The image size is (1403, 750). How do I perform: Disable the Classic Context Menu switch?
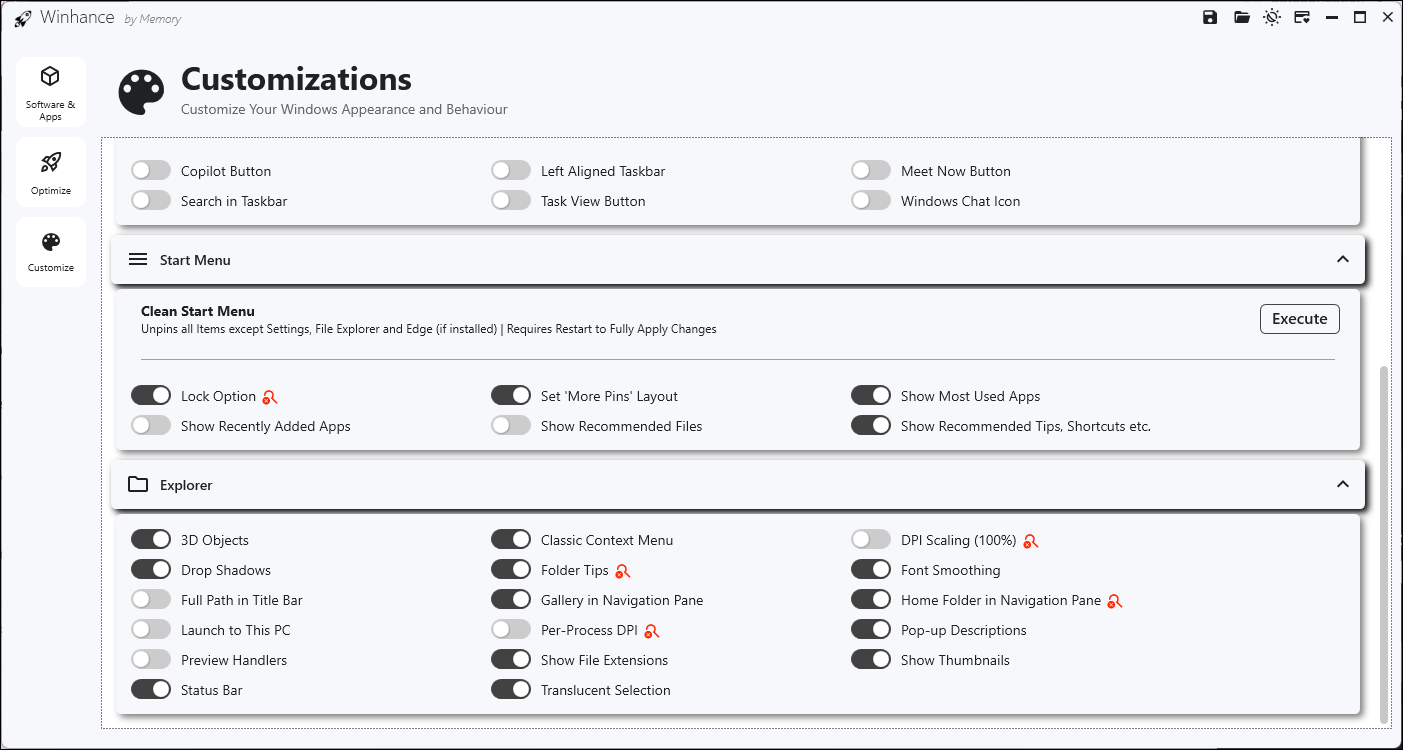click(510, 540)
